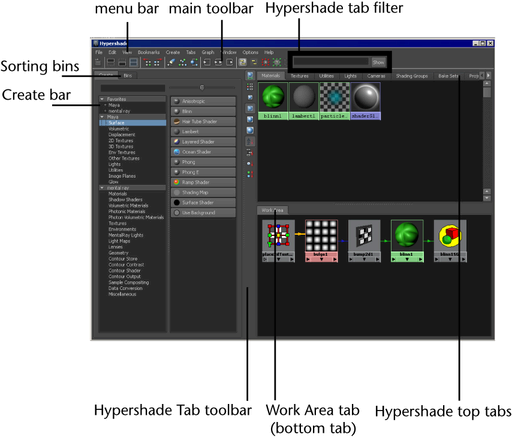
Task: Collapse the mental ray category tree
Action: [102, 188]
